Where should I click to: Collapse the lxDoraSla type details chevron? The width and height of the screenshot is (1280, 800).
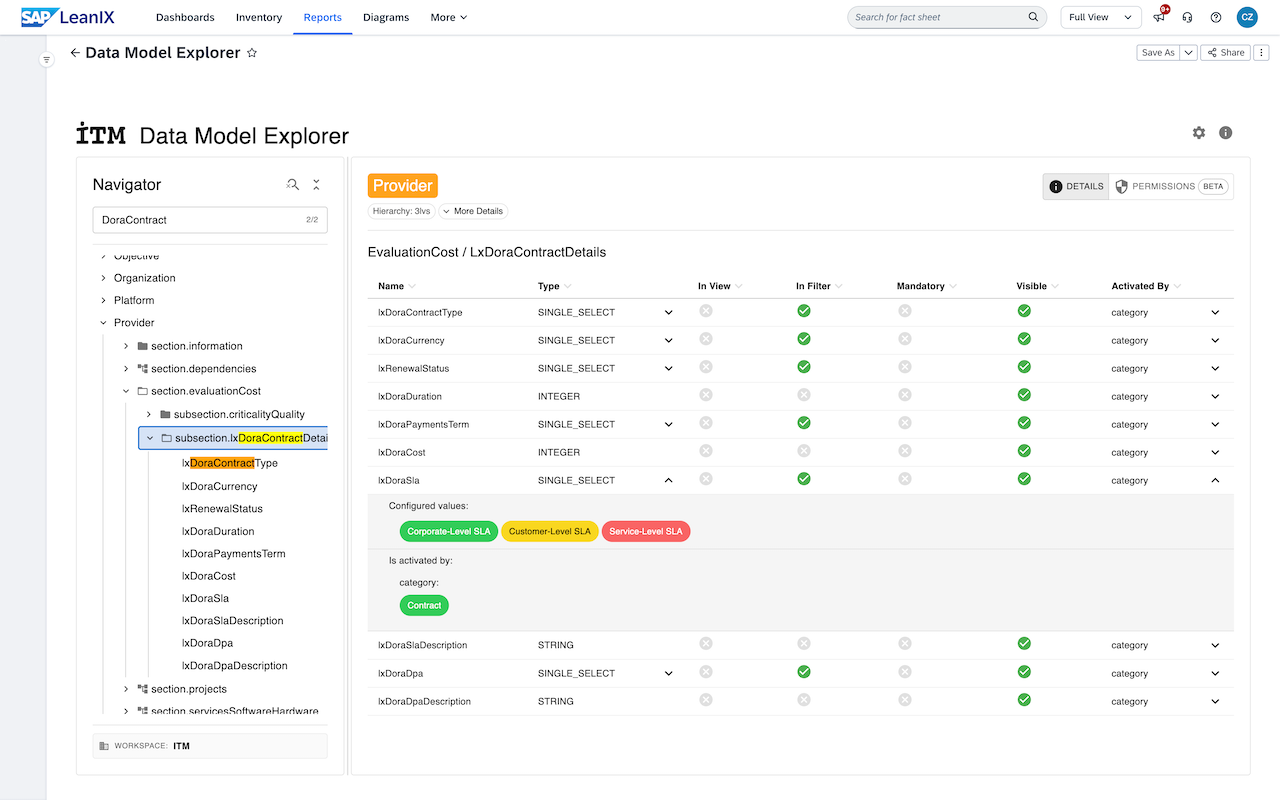pyautogui.click(x=669, y=481)
